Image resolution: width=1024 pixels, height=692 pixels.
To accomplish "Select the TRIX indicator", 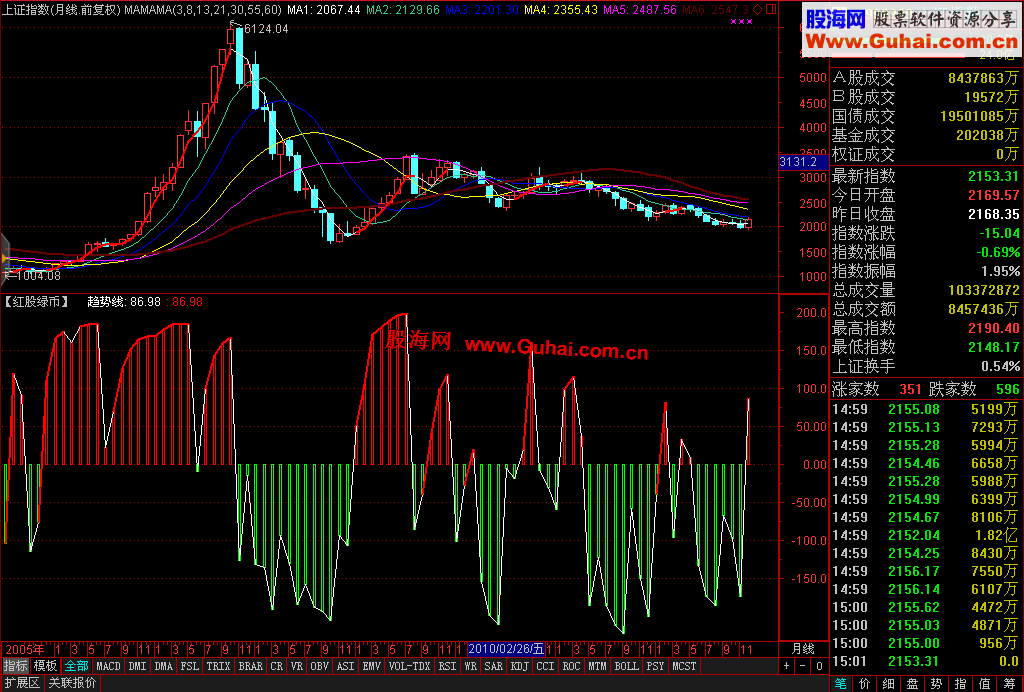I will tap(219, 666).
